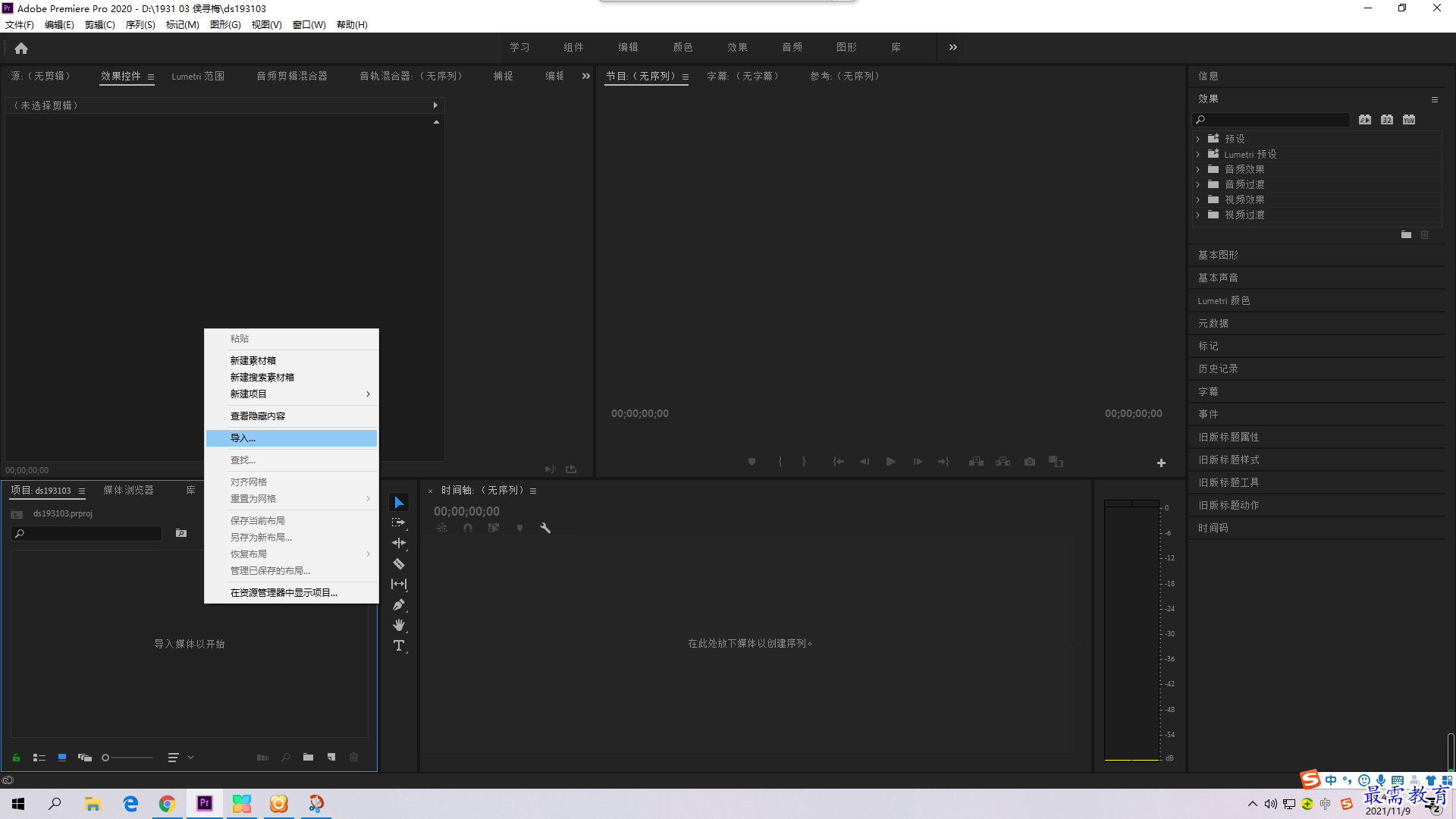Open the workspace overflow chevron

(x=953, y=47)
